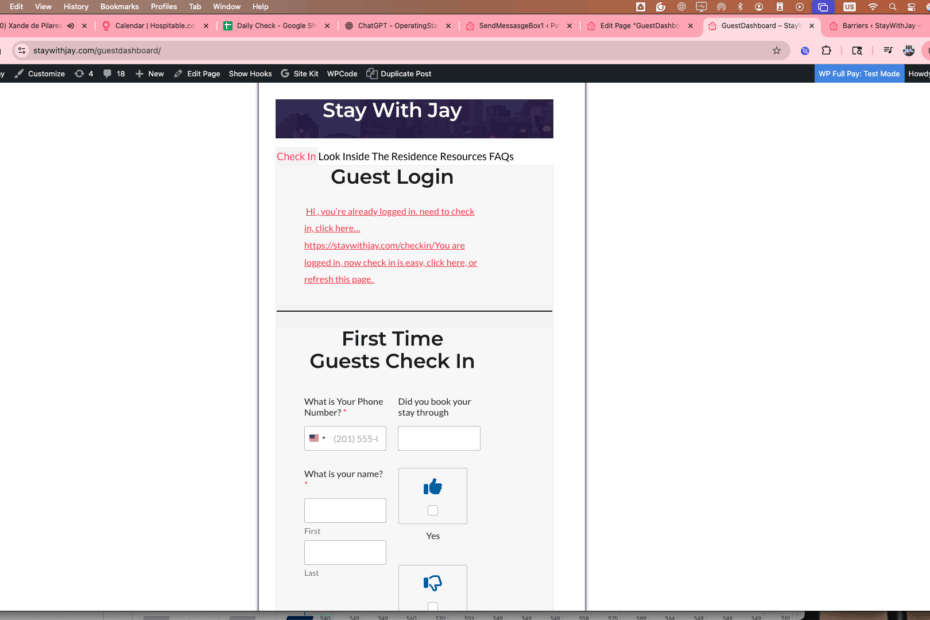Click the Check In navigation link
This screenshot has height=620, width=930.
point(296,156)
